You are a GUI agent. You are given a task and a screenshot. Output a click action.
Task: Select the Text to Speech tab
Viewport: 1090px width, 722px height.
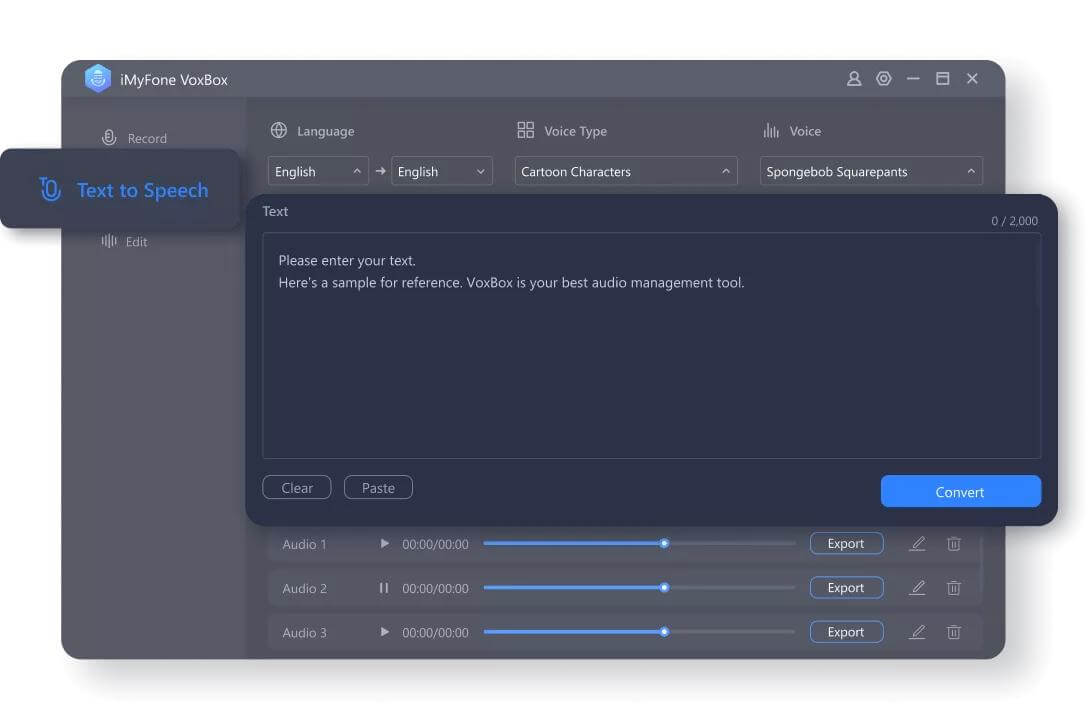(120, 189)
